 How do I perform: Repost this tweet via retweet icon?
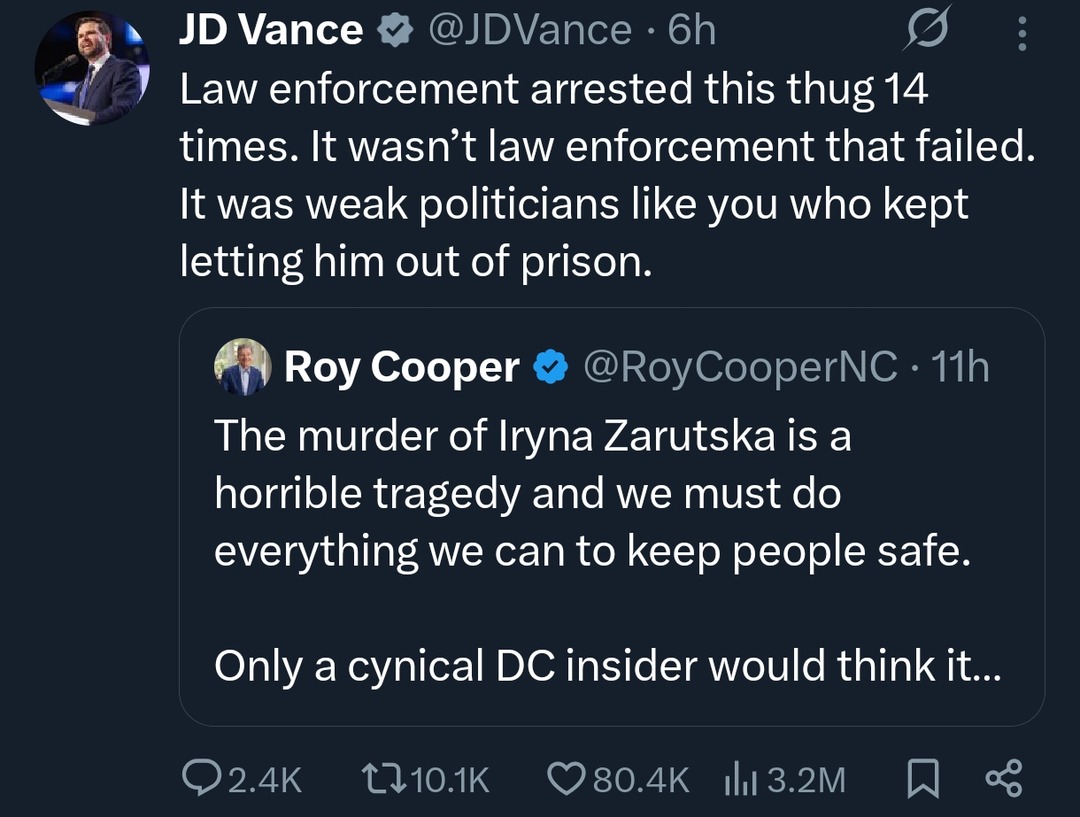coord(384,779)
